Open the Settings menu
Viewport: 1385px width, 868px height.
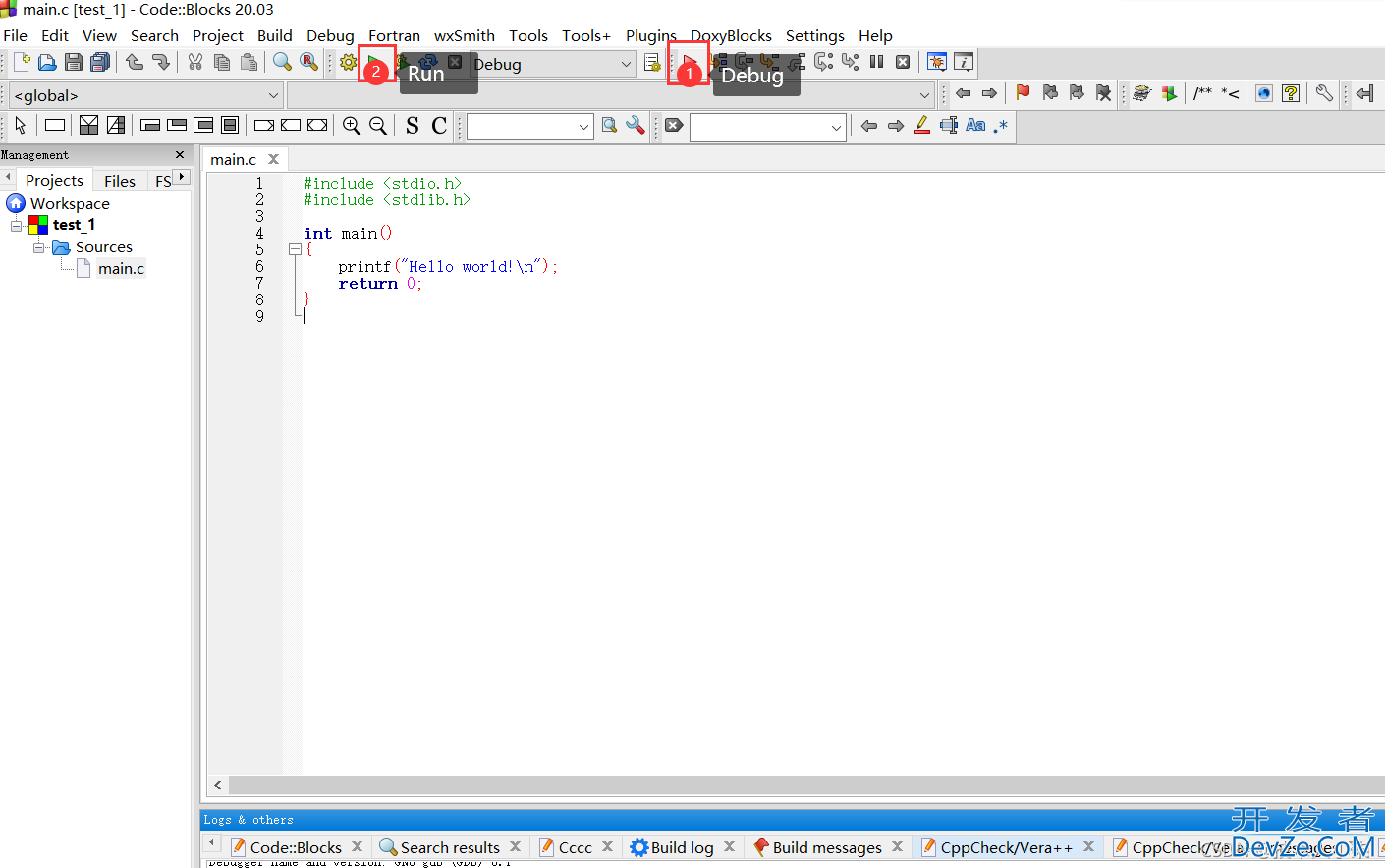tap(815, 35)
